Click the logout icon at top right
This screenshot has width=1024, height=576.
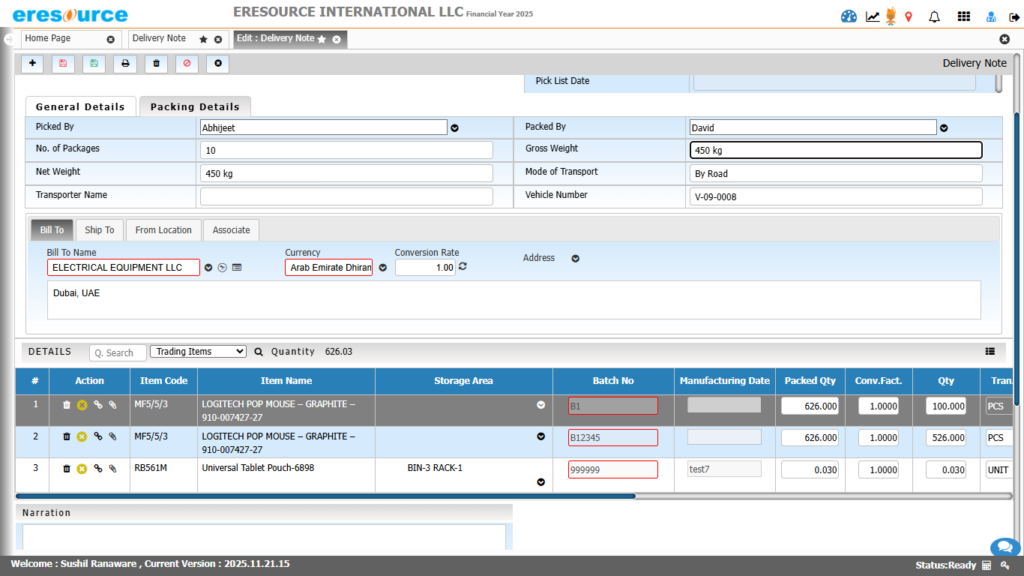pyautogui.click(x=1013, y=16)
